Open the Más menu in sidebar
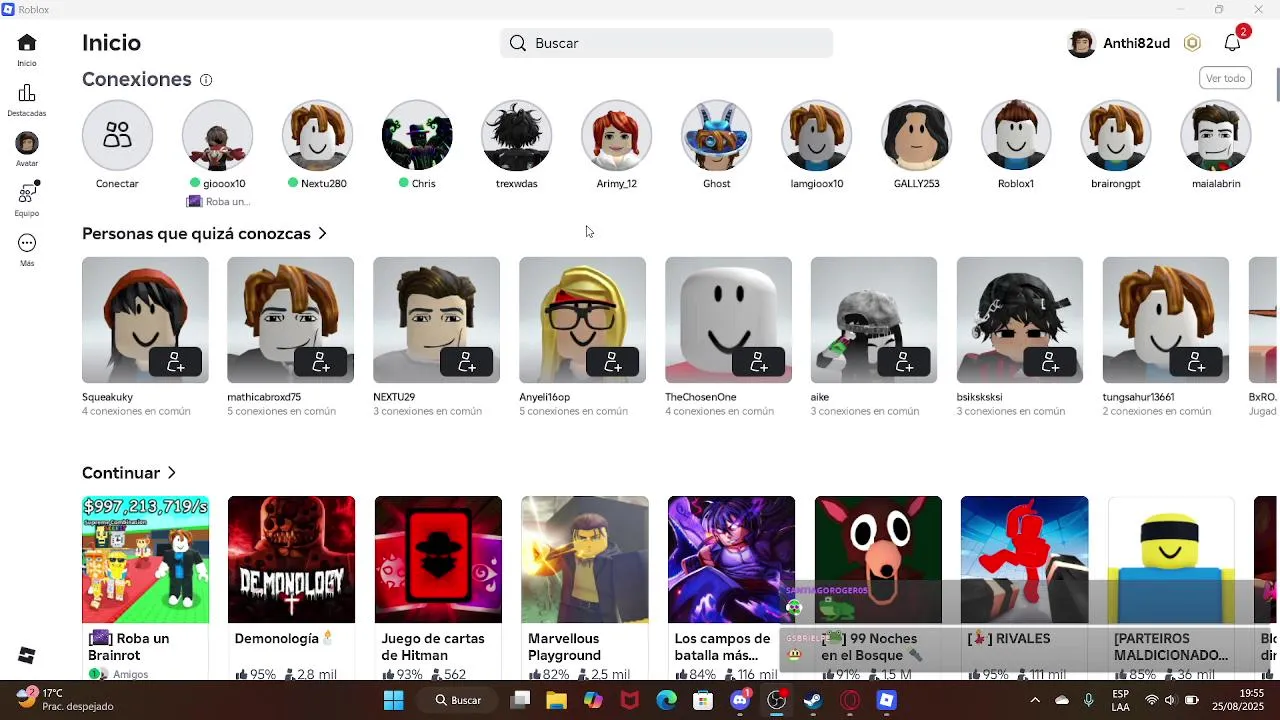 click(x=27, y=243)
